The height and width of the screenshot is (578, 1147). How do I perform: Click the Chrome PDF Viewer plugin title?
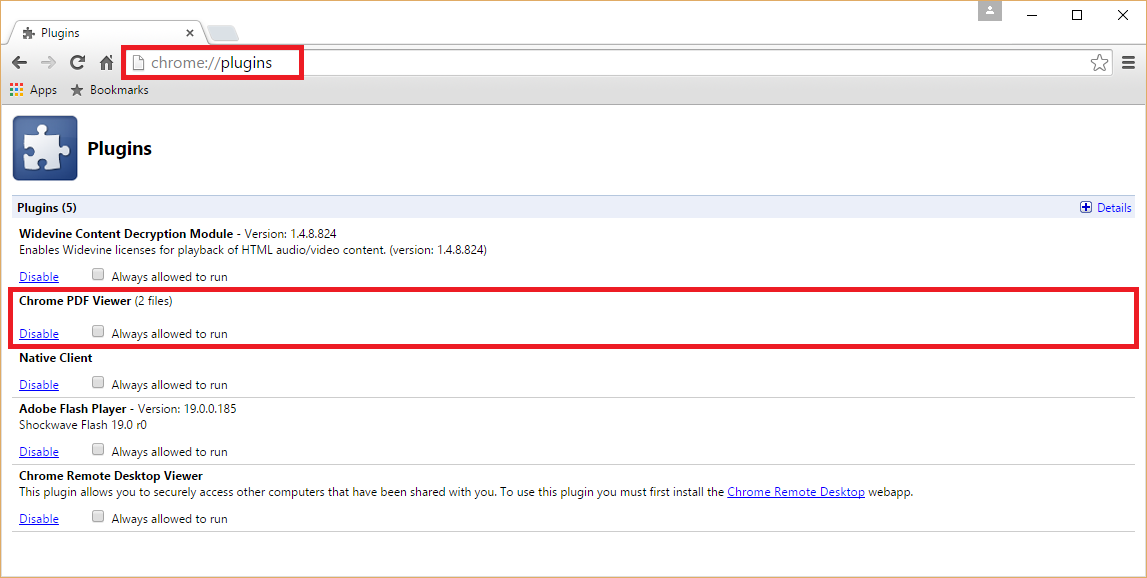click(75, 301)
